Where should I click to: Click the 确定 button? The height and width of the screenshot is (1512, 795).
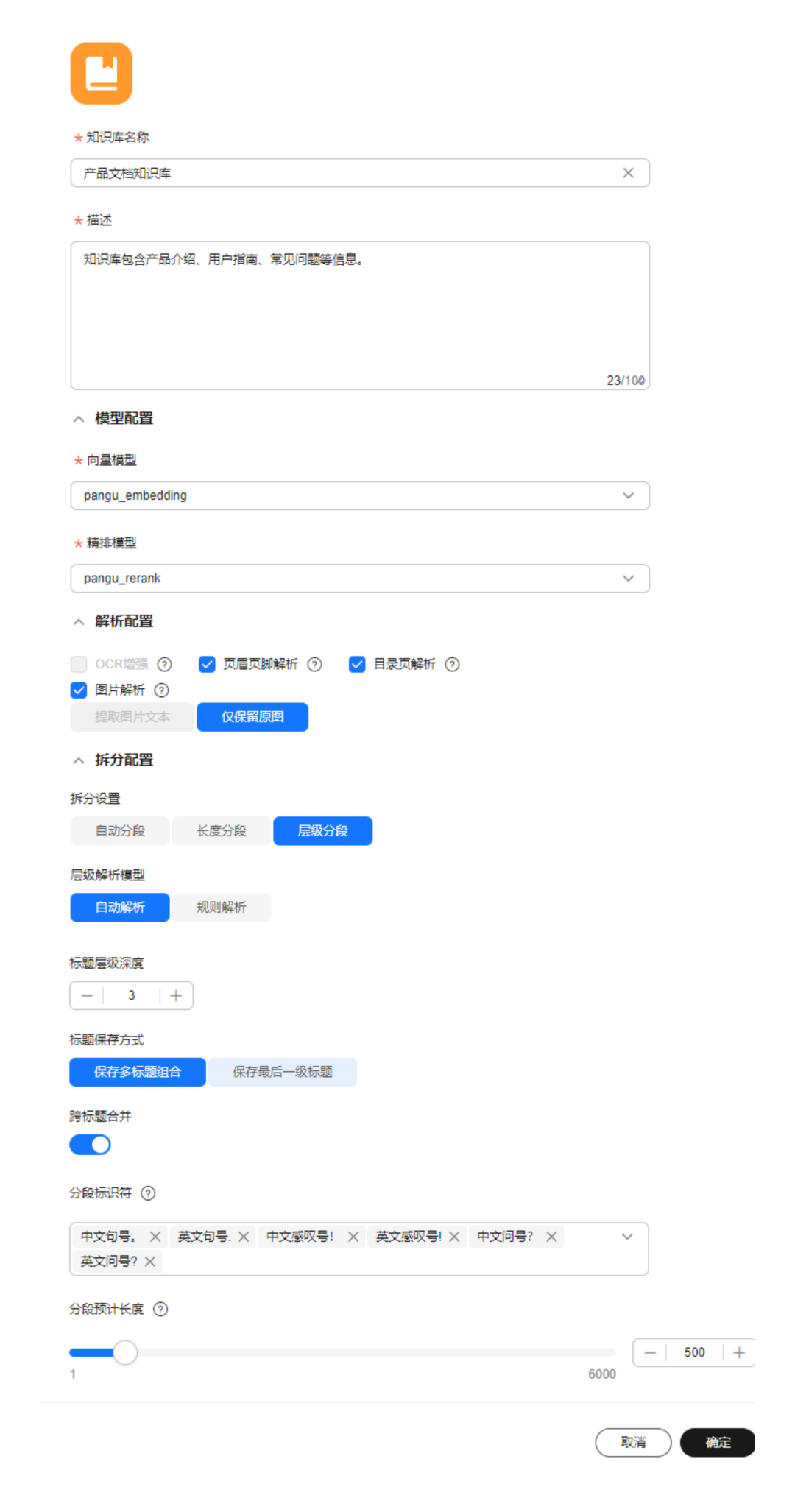click(718, 1443)
